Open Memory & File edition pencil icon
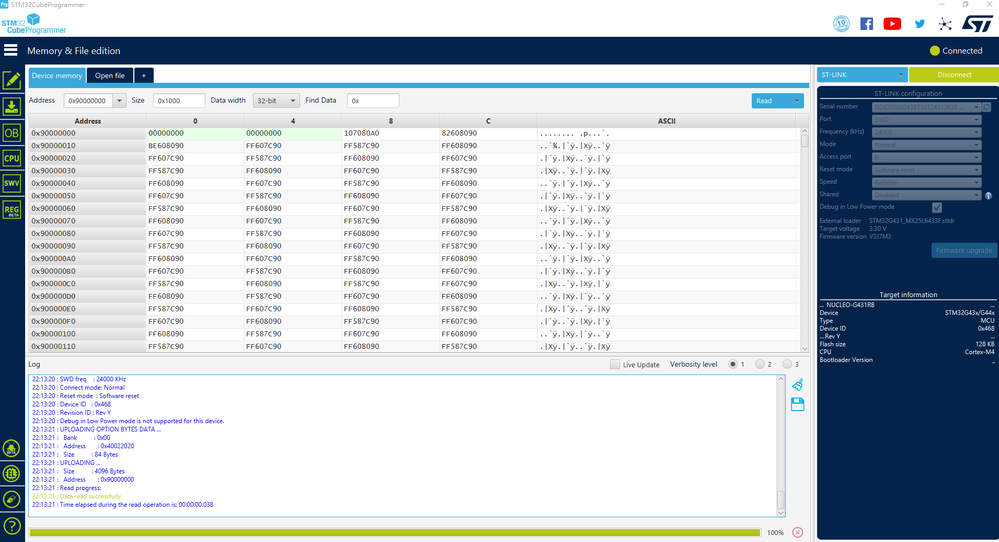This screenshot has height=542, width=999. pos(11,80)
